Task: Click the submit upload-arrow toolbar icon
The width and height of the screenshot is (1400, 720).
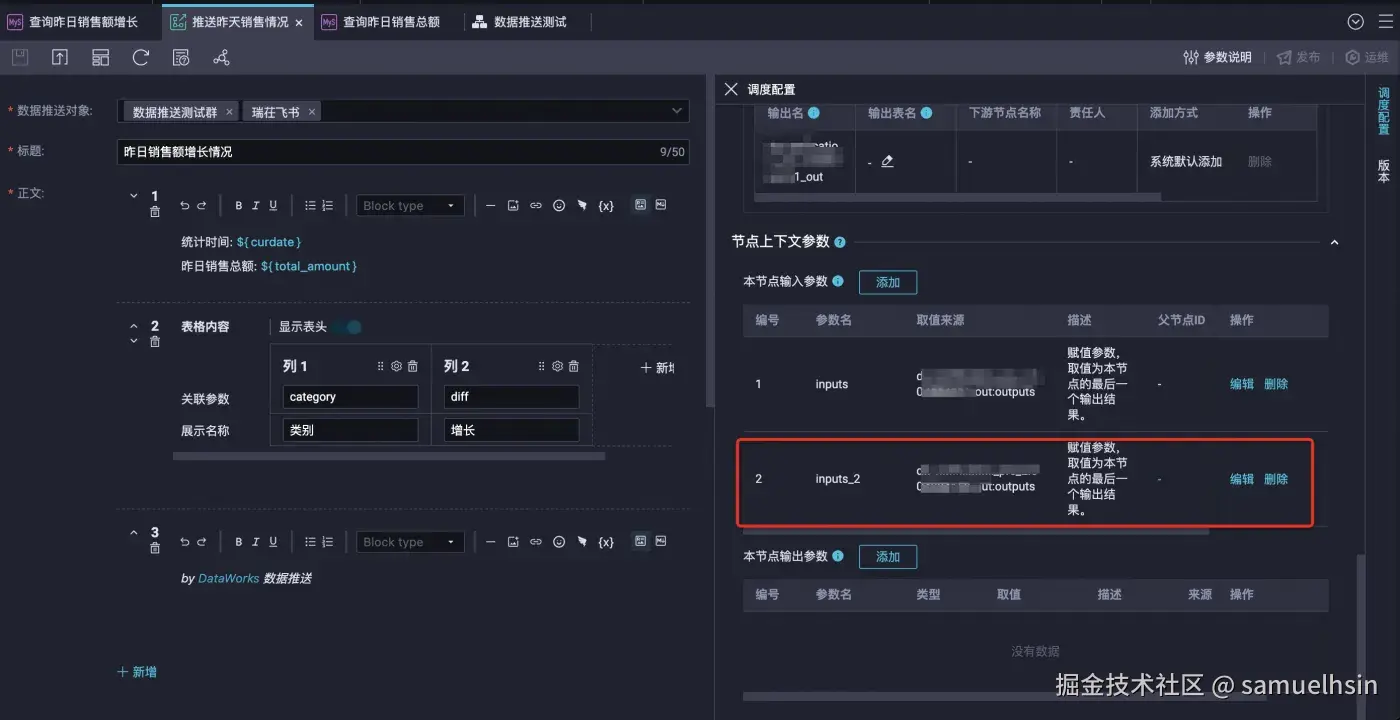Action: click(x=60, y=58)
